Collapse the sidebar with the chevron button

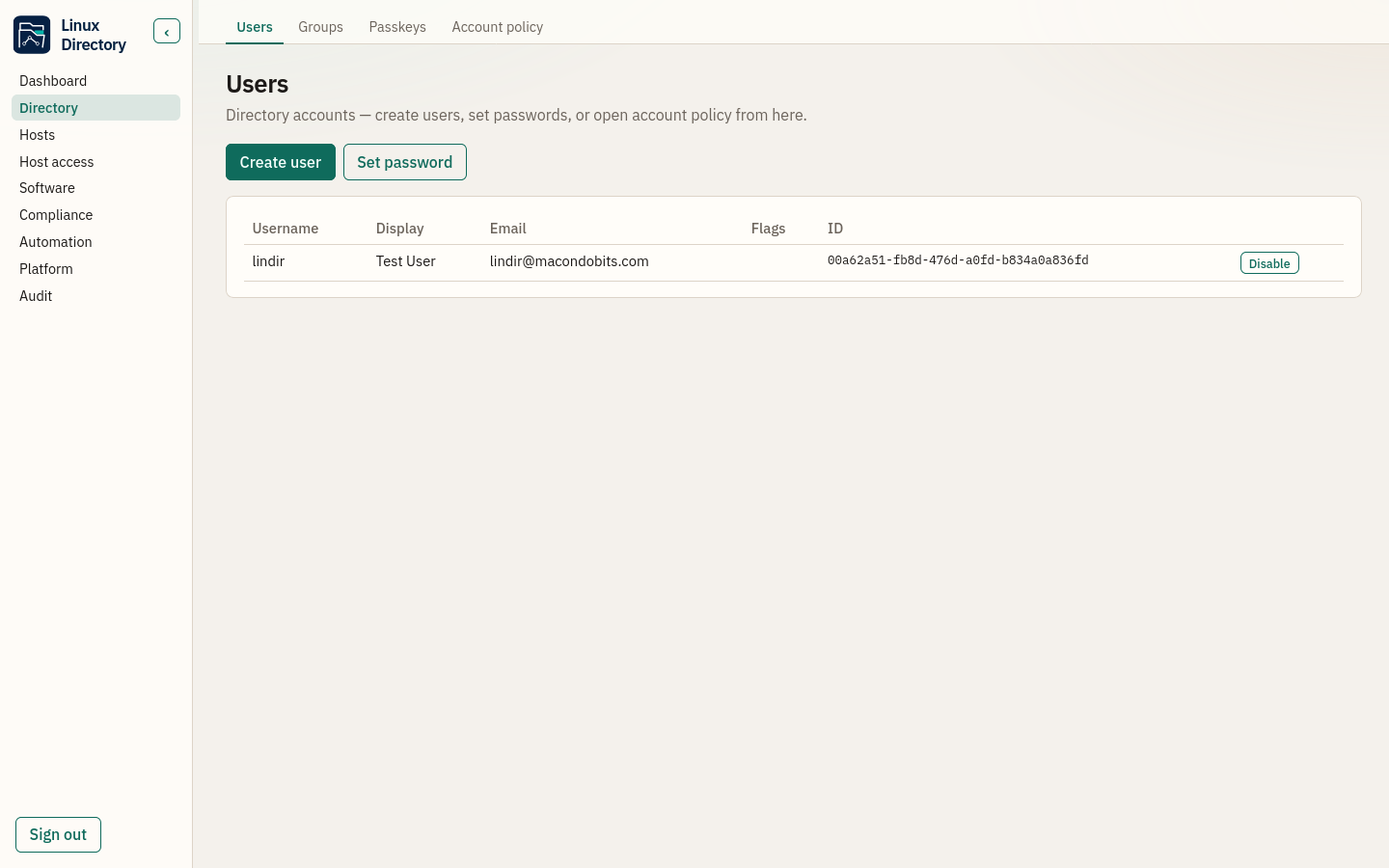coord(167,32)
